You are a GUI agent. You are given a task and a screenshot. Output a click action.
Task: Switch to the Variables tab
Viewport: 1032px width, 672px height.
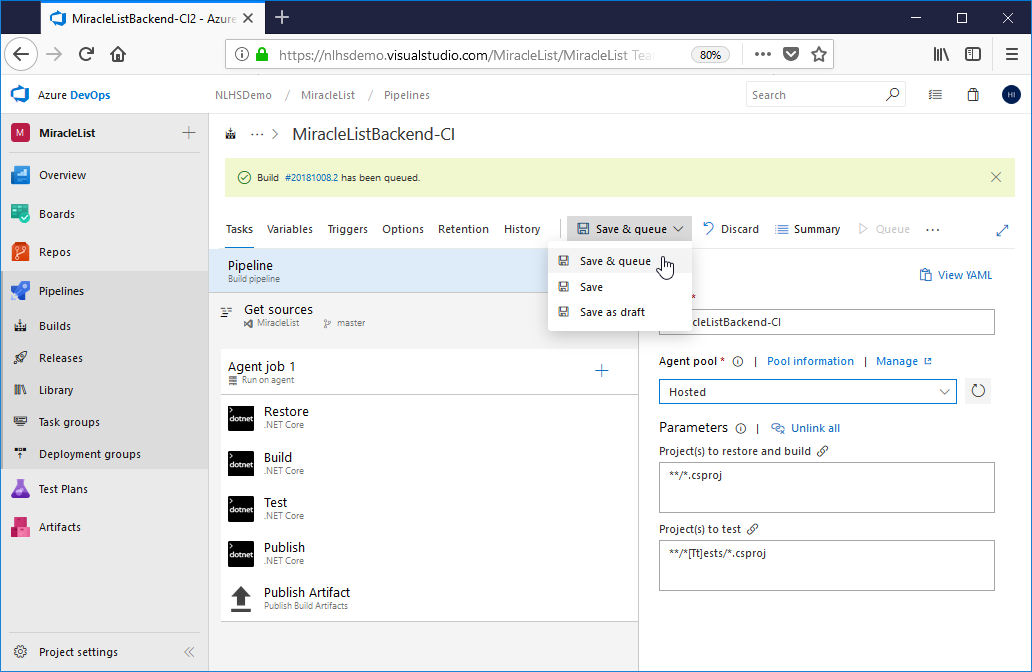point(290,229)
